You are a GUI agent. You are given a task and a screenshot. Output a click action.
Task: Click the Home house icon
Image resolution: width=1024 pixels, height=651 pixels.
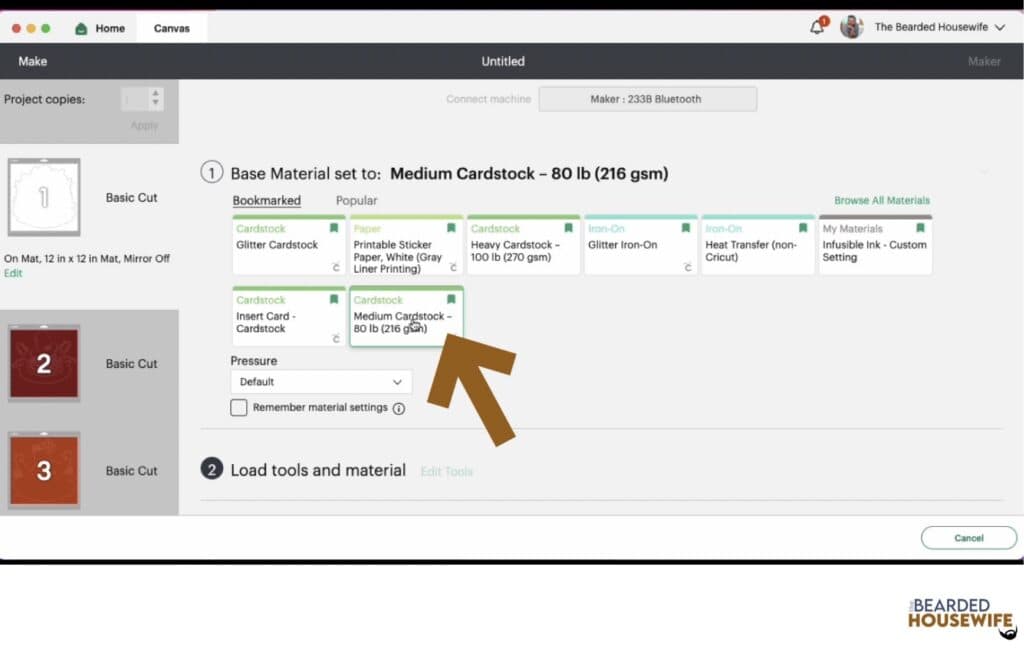click(x=81, y=28)
